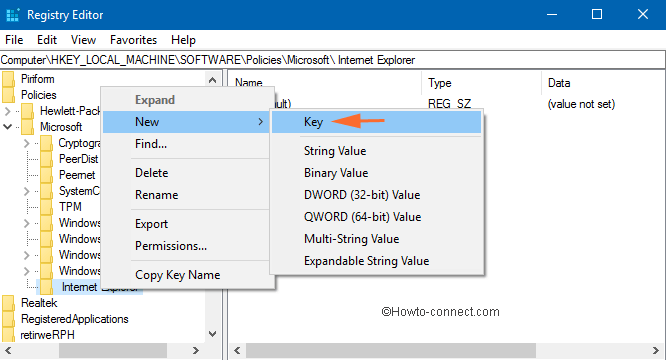Collapse the Microsoft tree node

coord(7,127)
